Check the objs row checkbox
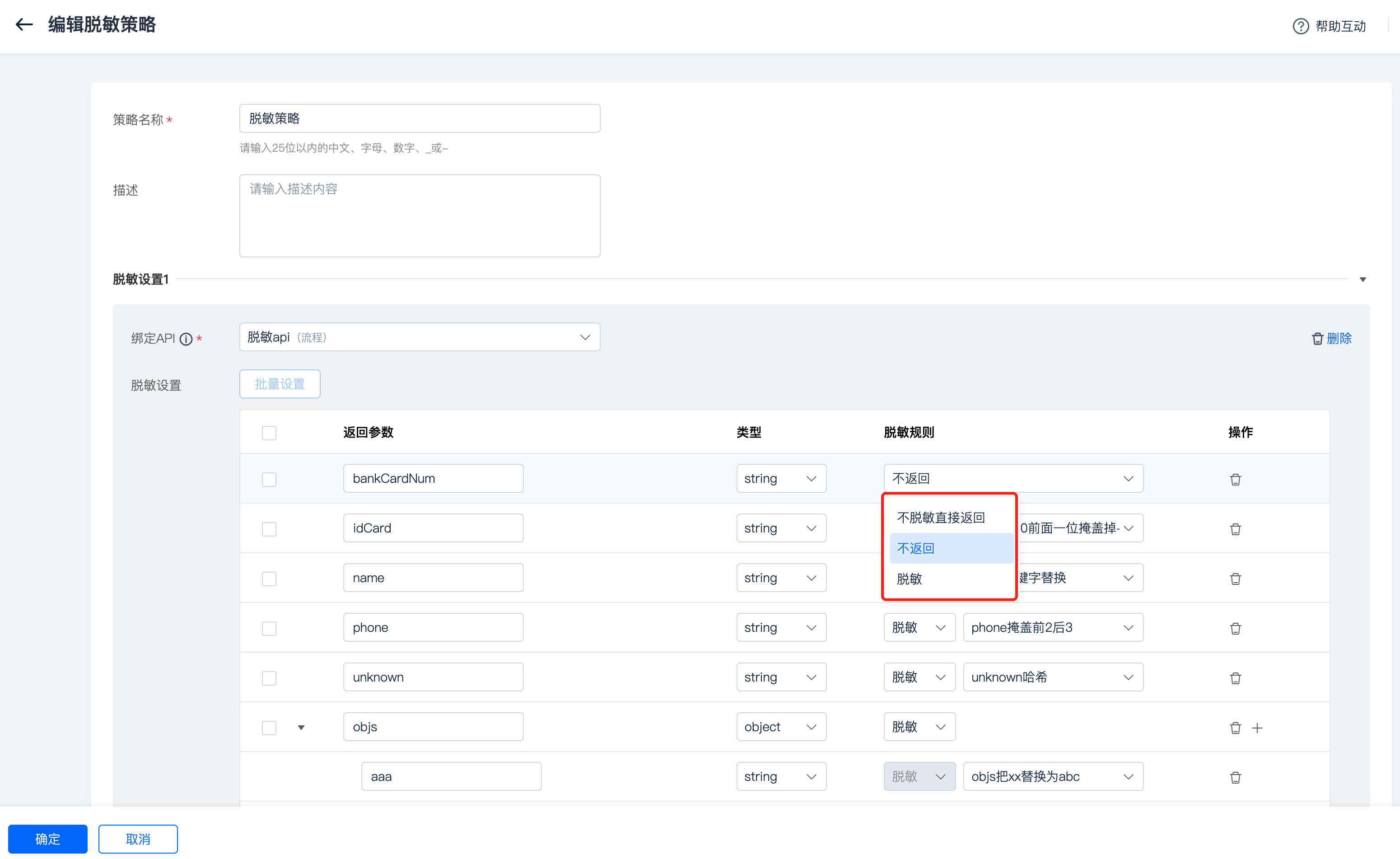Viewport: 1400px width, 859px height. tap(269, 728)
